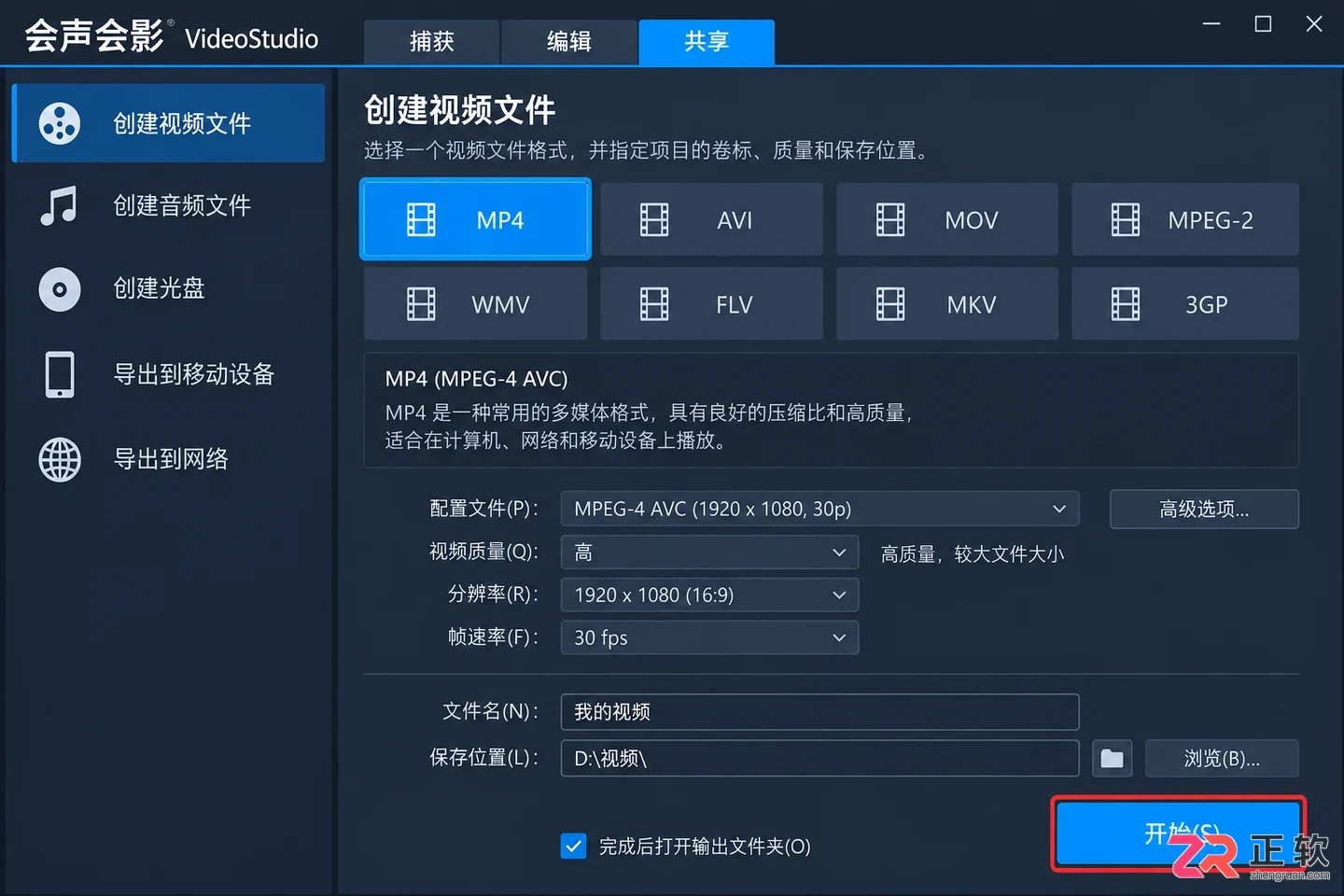
Task: Expand the 帧速率 frame rate dropdown
Action: coord(709,637)
